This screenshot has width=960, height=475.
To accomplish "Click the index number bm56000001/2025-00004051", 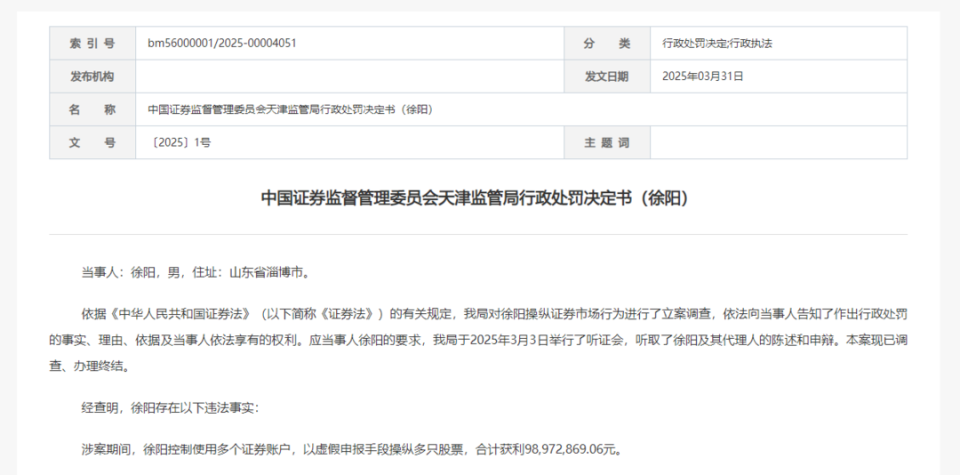I will (x=222, y=43).
